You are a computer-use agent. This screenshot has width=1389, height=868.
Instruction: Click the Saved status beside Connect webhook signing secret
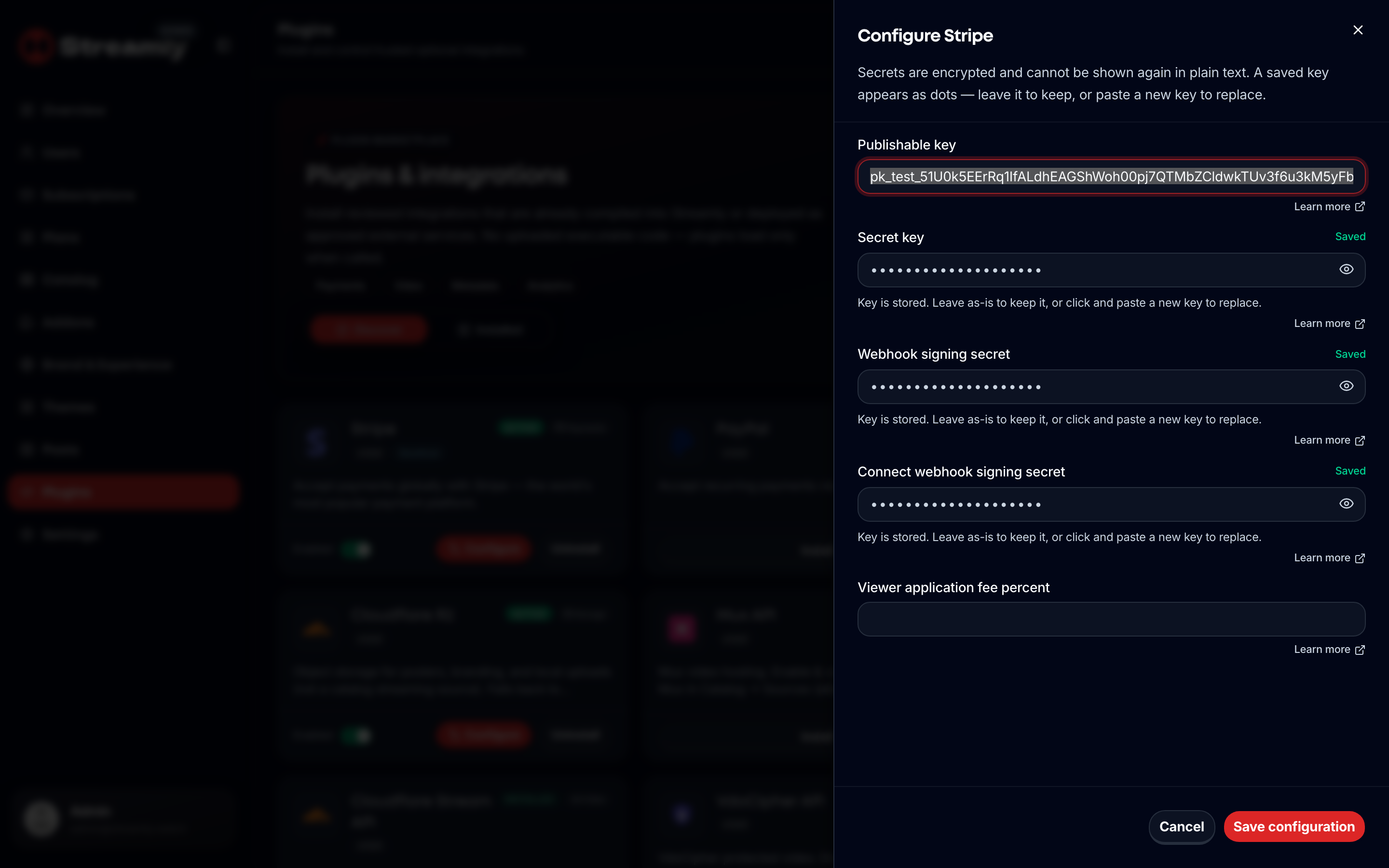1350,471
